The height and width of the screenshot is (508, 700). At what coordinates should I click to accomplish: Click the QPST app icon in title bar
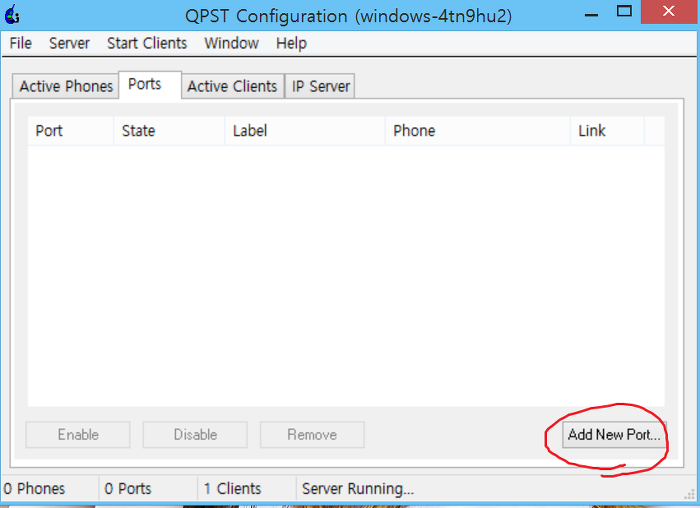[x=12, y=14]
